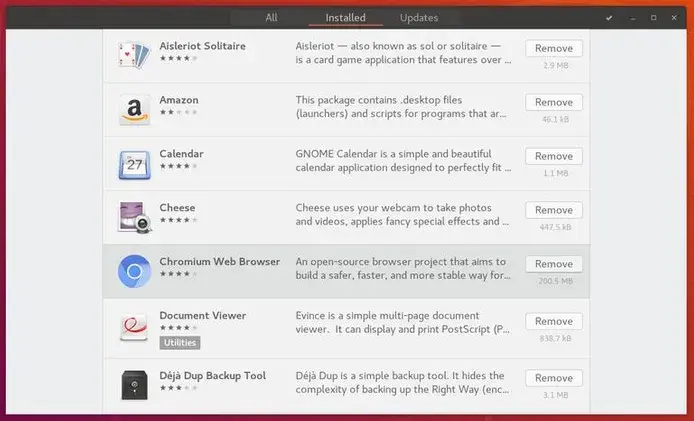This screenshot has width=694, height=421.
Task: Click the Evince document viewer description
Action: (x=403, y=322)
